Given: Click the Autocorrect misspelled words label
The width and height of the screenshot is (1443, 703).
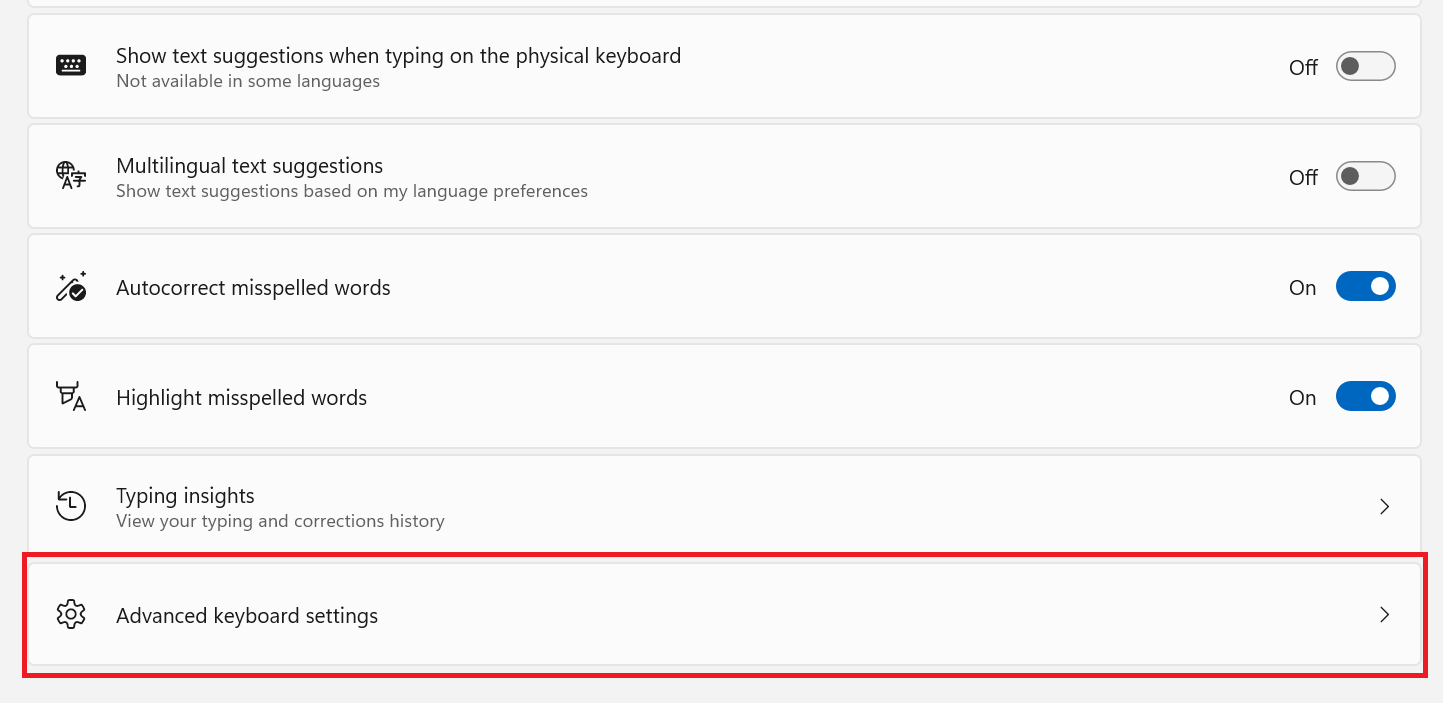Looking at the screenshot, I should [253, 288].
